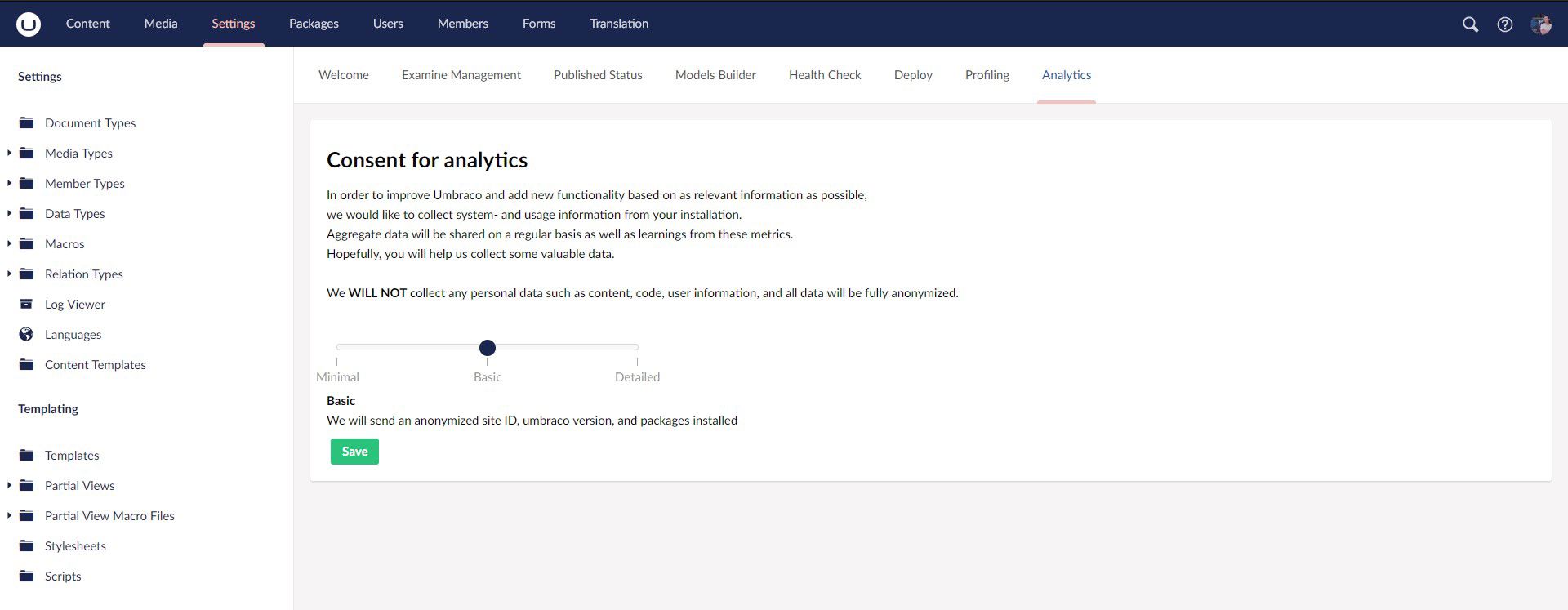Switch to the Health Check tab

825,75
